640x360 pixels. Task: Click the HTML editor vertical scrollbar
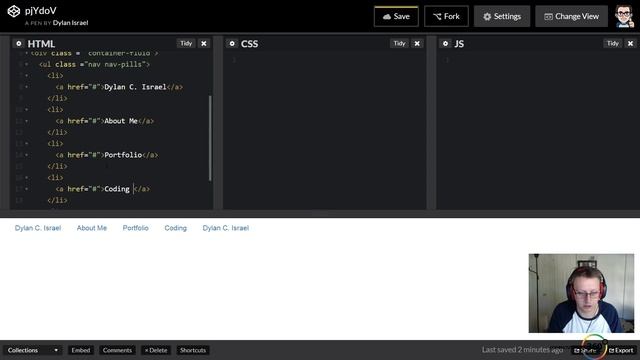click(210, 138)
